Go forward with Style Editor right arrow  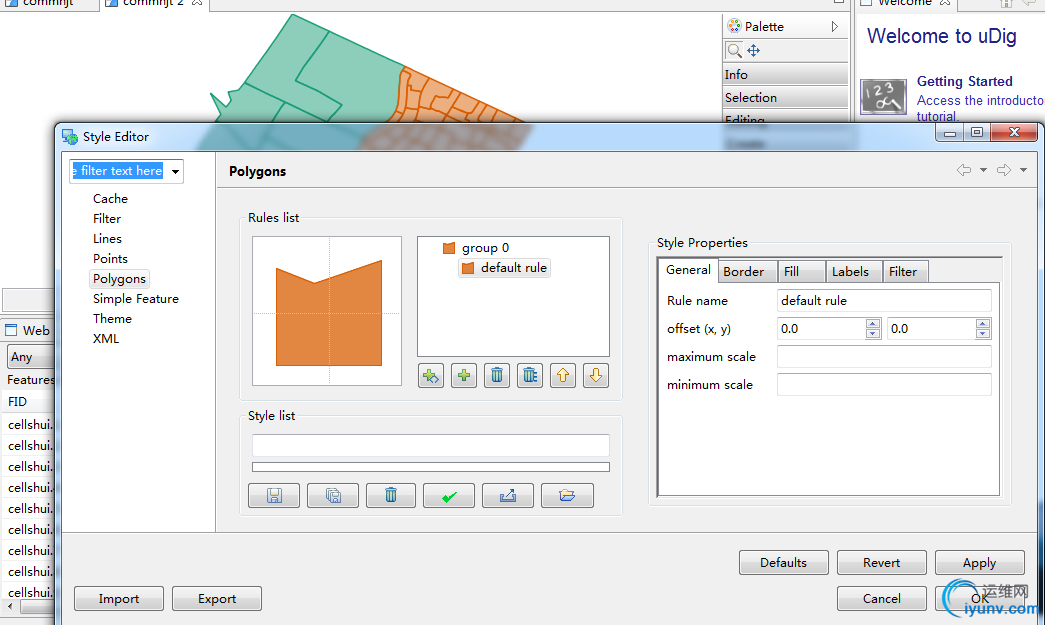(x=1004, y=171)
